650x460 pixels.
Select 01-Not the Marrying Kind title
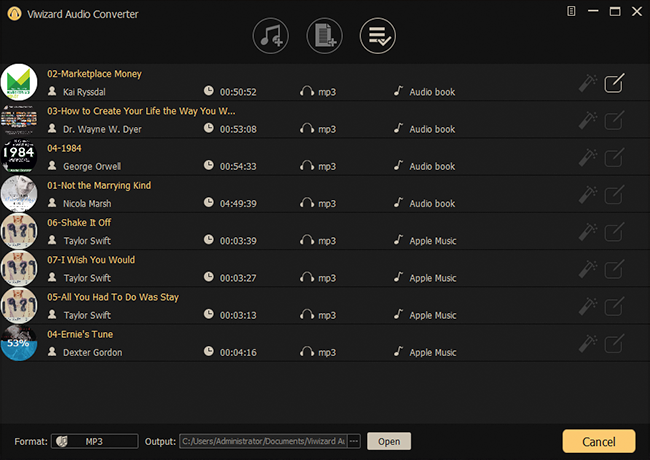click(99, 185)
